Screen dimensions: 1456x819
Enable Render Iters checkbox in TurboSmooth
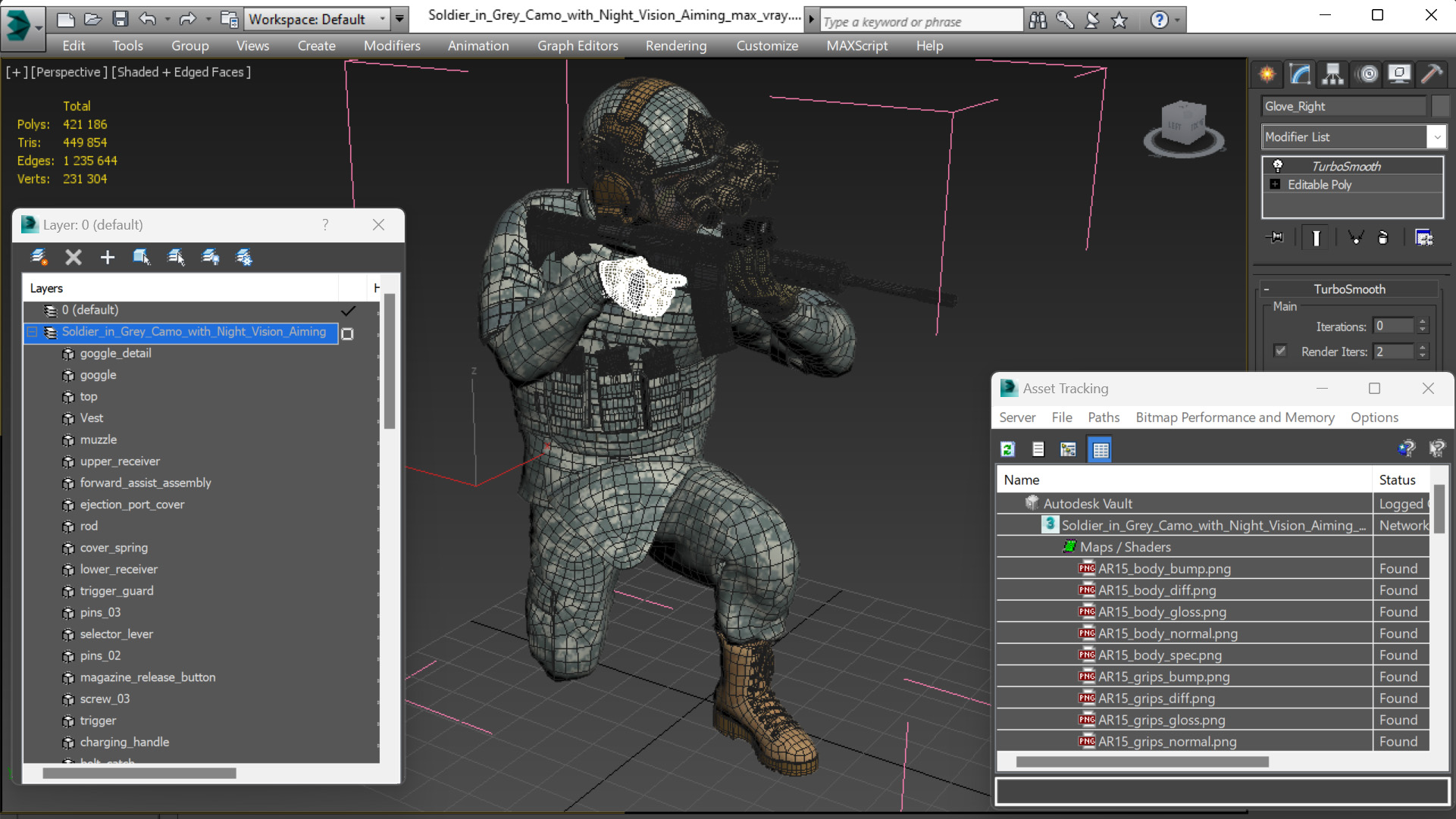pyautogui.click(x=1281, y=351)
